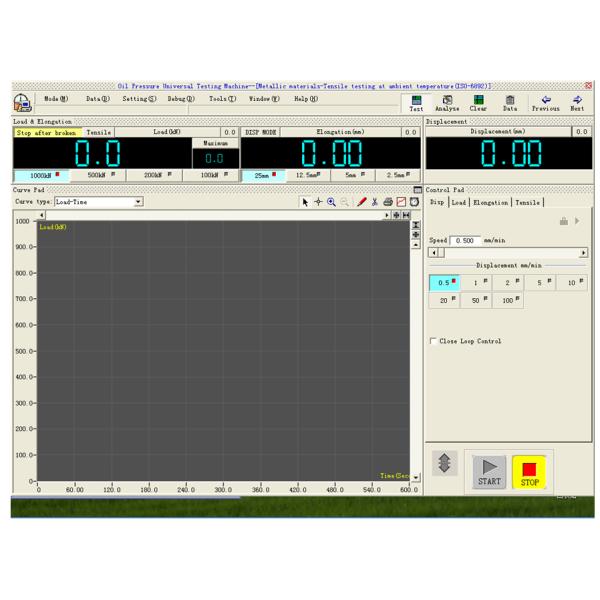This screenshot has height=600, width=600.
Task: Click the speed slider right arrow
Action: click(584, 253)
